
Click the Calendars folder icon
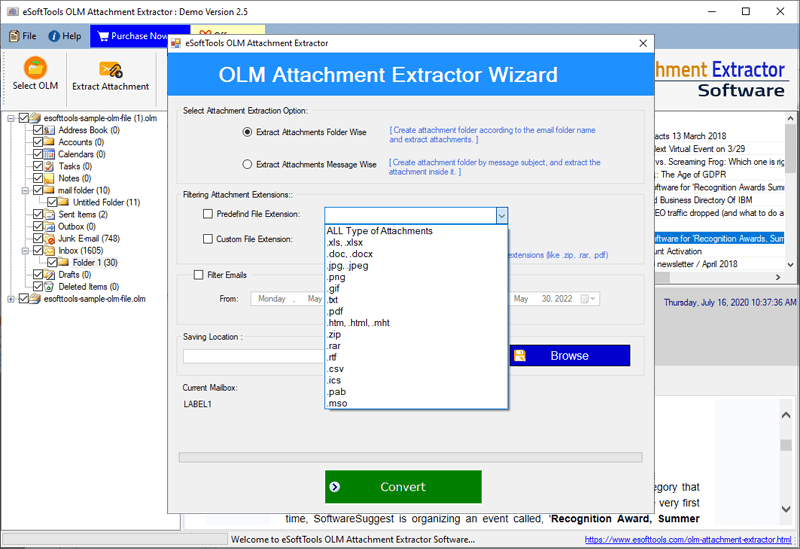pos(49,154)
